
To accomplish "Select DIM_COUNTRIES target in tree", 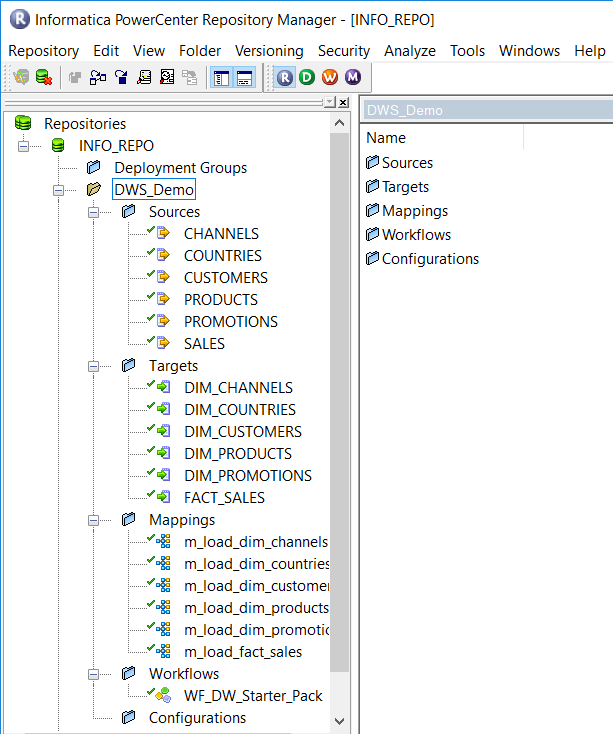I will (x=240, y=410).
